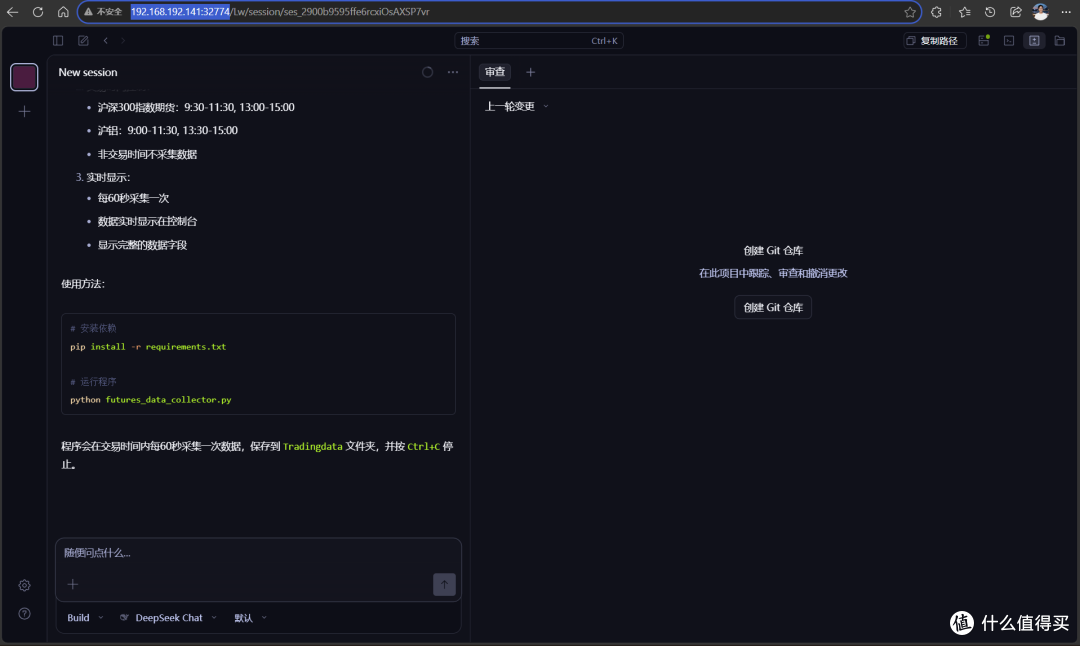Screen dimensions: 1080x646
Task: Expand the 上一轮变更 dropdown
Action: [516, 106]
